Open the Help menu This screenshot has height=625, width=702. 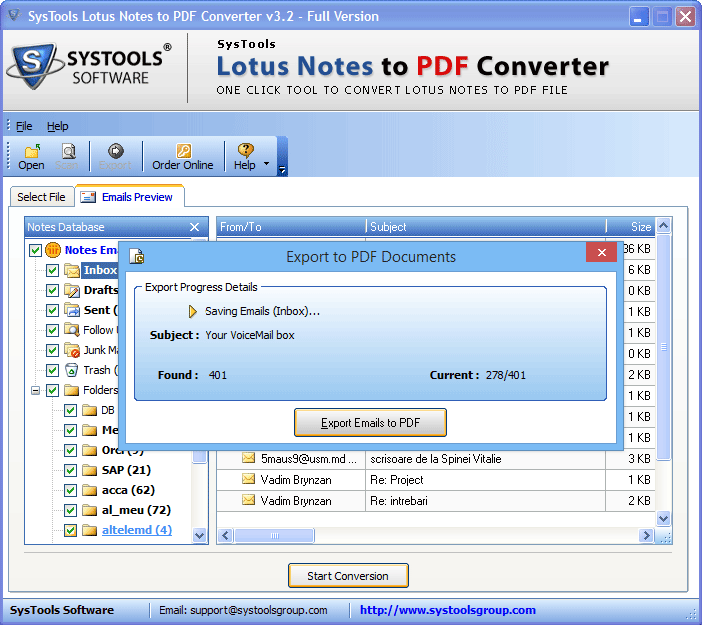pyautogui.click(x=57, y=126)
